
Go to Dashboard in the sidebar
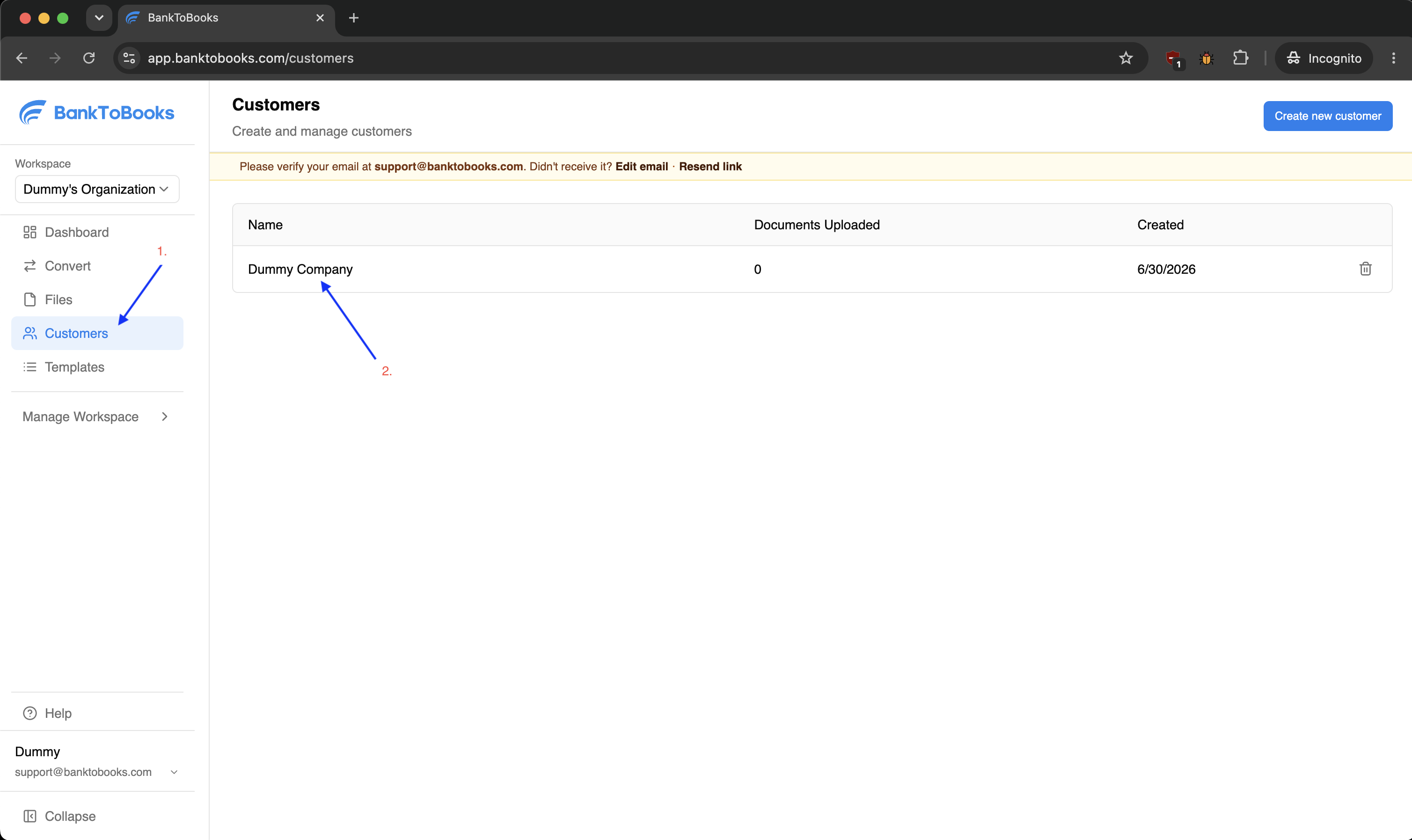click(x=97, y=232)
